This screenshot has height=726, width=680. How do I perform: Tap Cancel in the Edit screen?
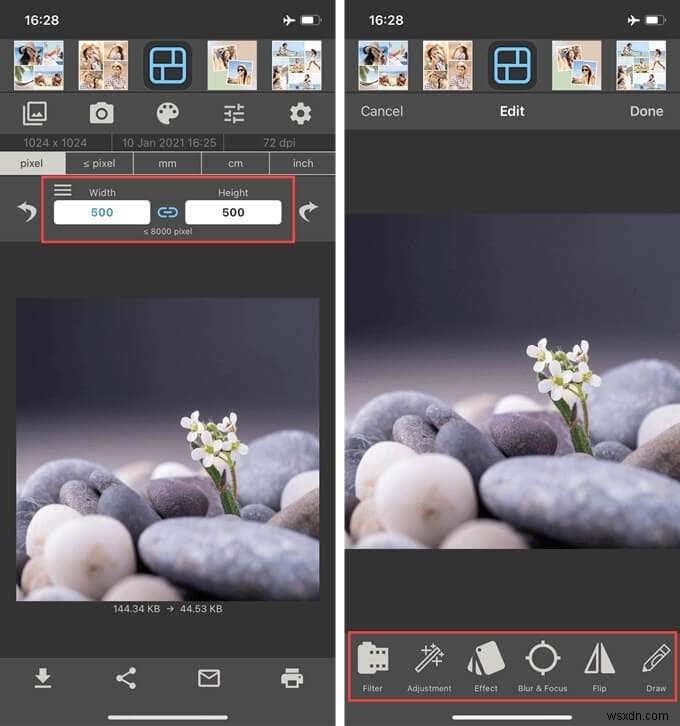(x=382, y=111)
